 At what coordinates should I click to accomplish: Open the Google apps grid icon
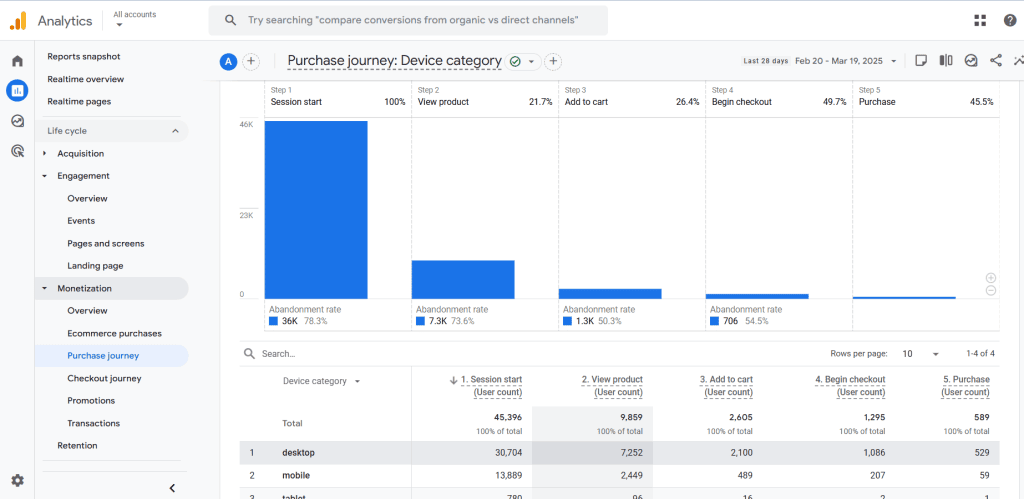tap(980, 20)
